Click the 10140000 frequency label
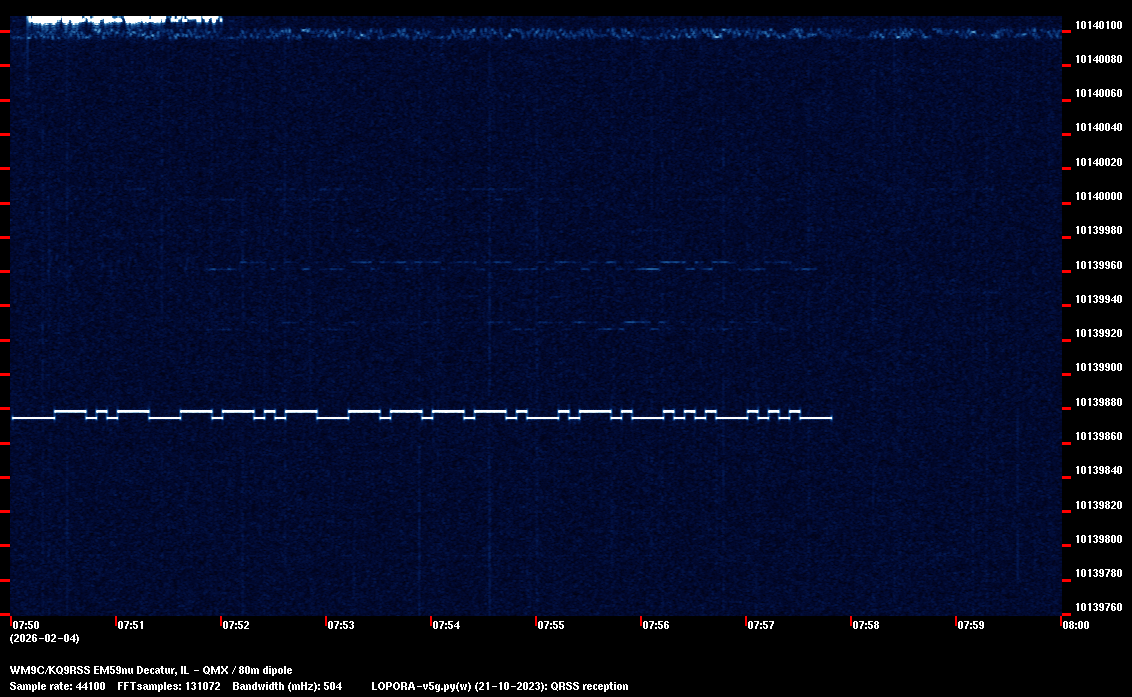Viewport: 1132px width, 697px height. pyautogui.click(x=1098, y=196)
